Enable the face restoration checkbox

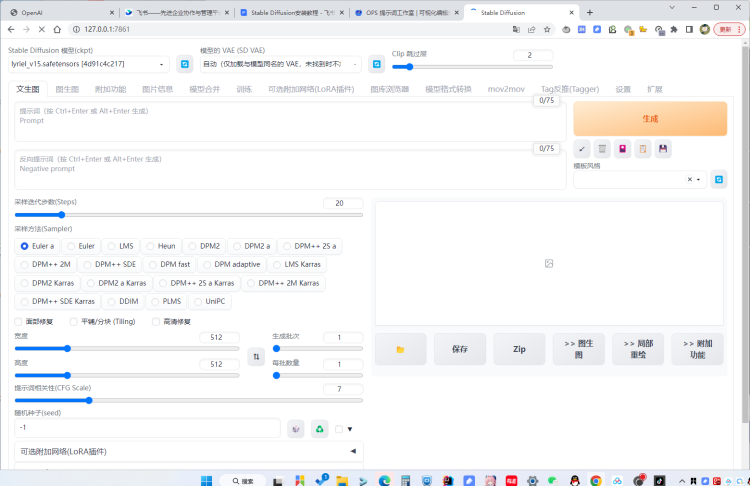pyautogui.click(x=18, y=321)
